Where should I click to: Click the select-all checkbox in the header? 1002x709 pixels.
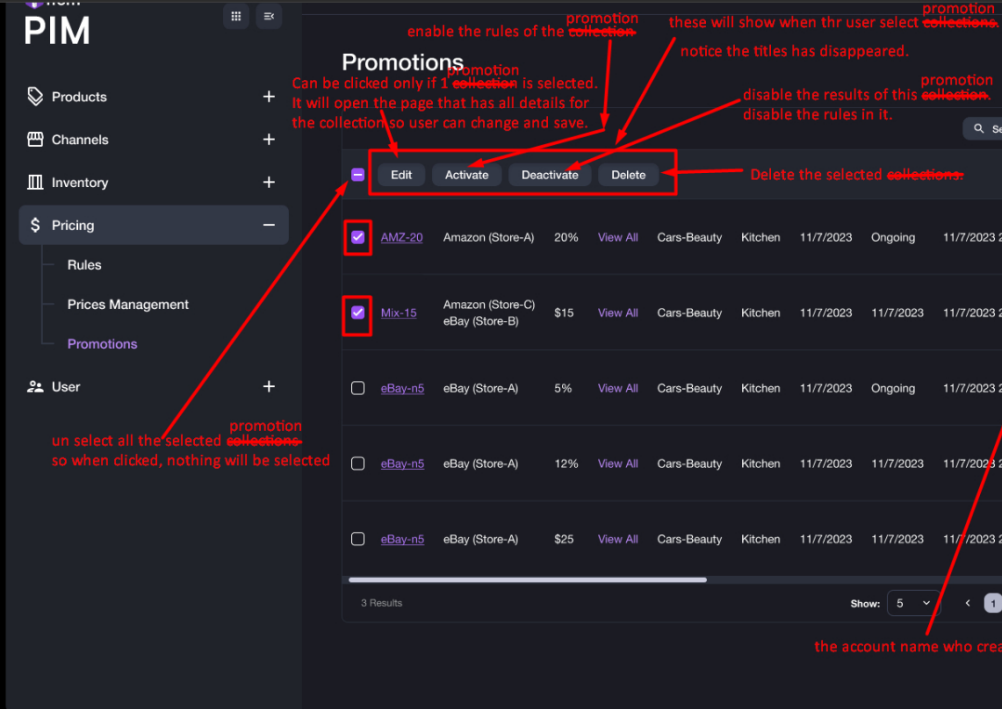pyautogui.click(x=357, y=174)
